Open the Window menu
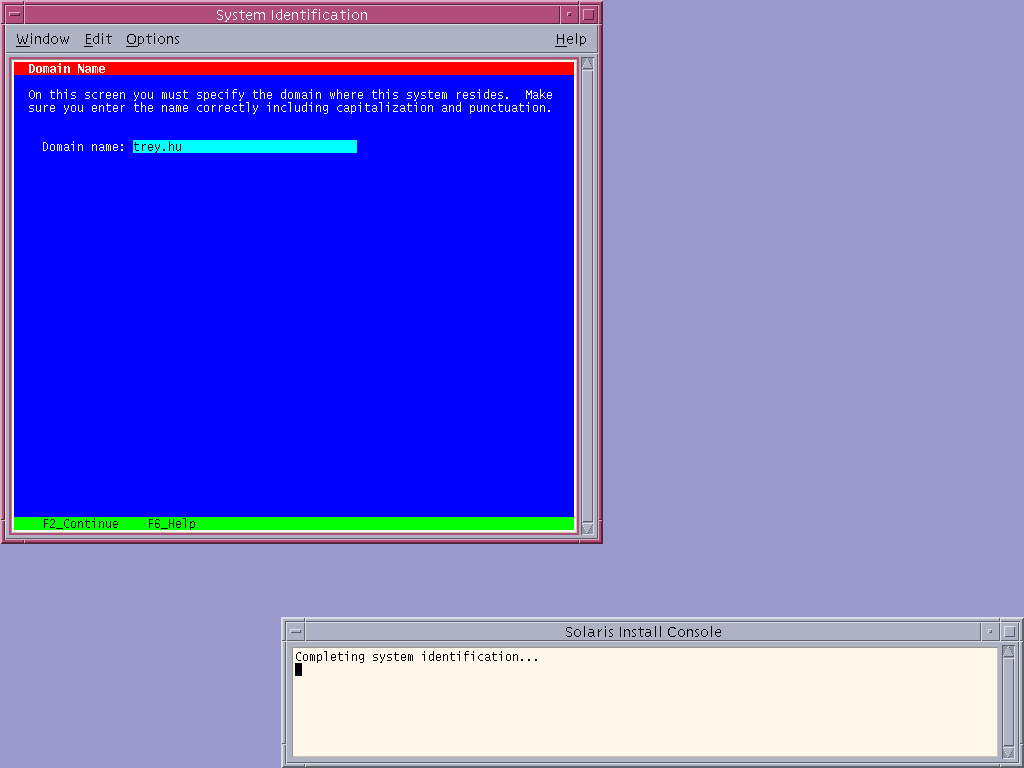The height and width of the screenshot is (768, 1024). coord(42,39)
